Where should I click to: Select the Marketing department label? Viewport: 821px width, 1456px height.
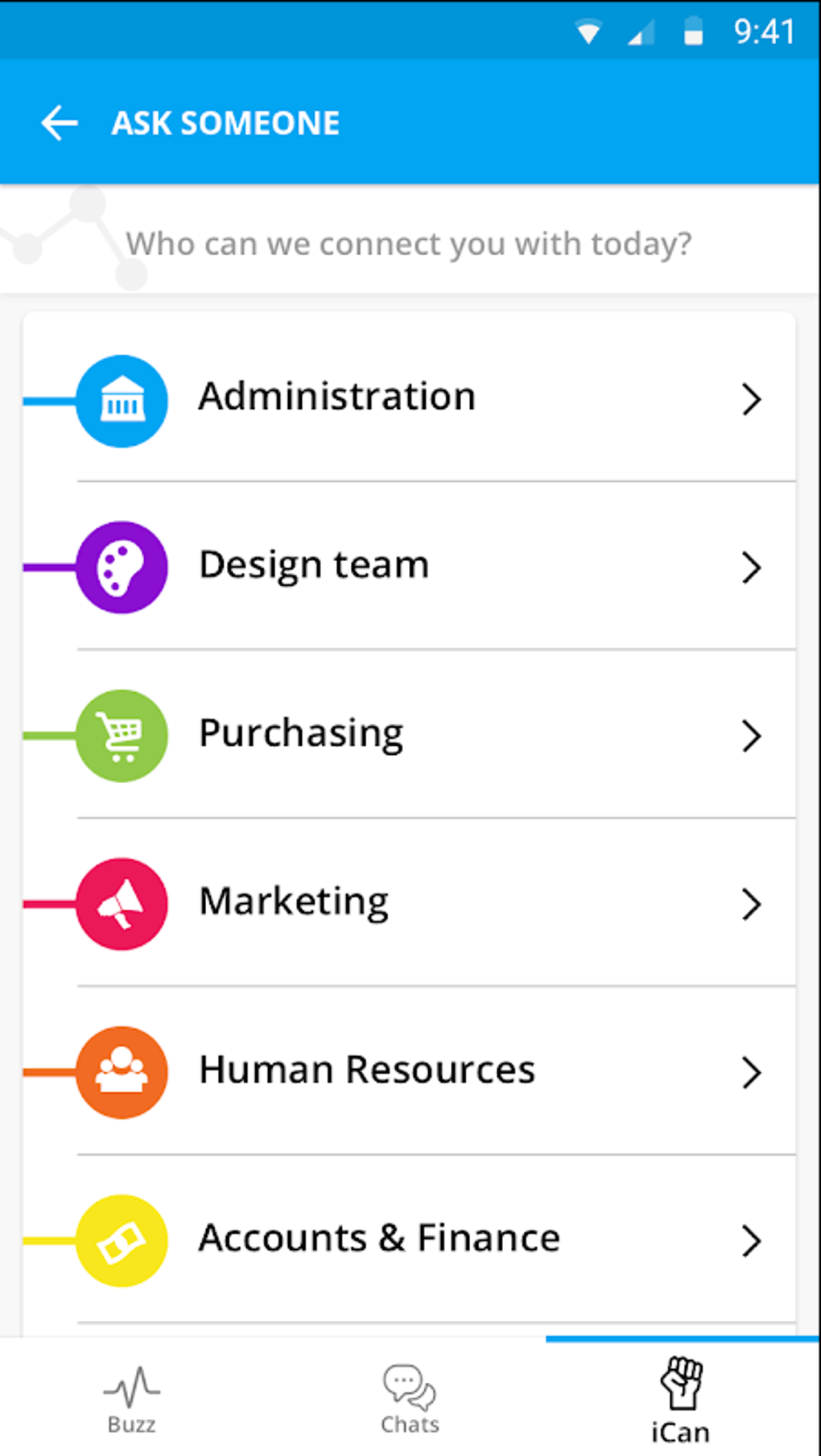click(294, 901)
